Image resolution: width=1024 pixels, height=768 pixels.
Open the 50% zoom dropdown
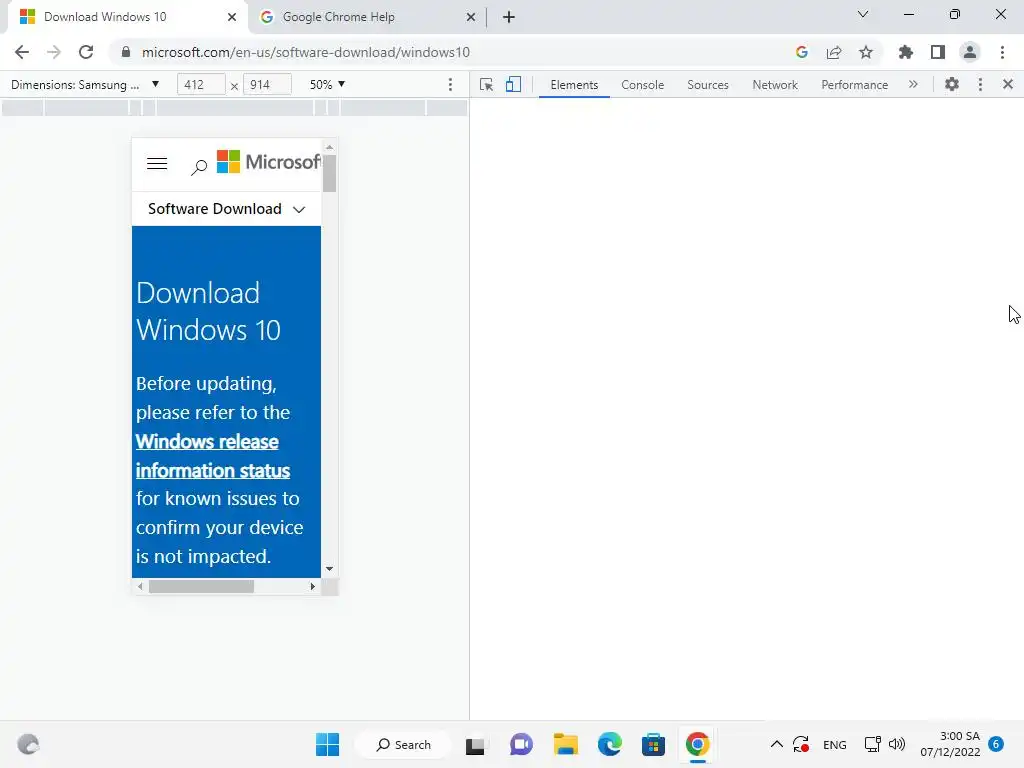tap(327, 84)
